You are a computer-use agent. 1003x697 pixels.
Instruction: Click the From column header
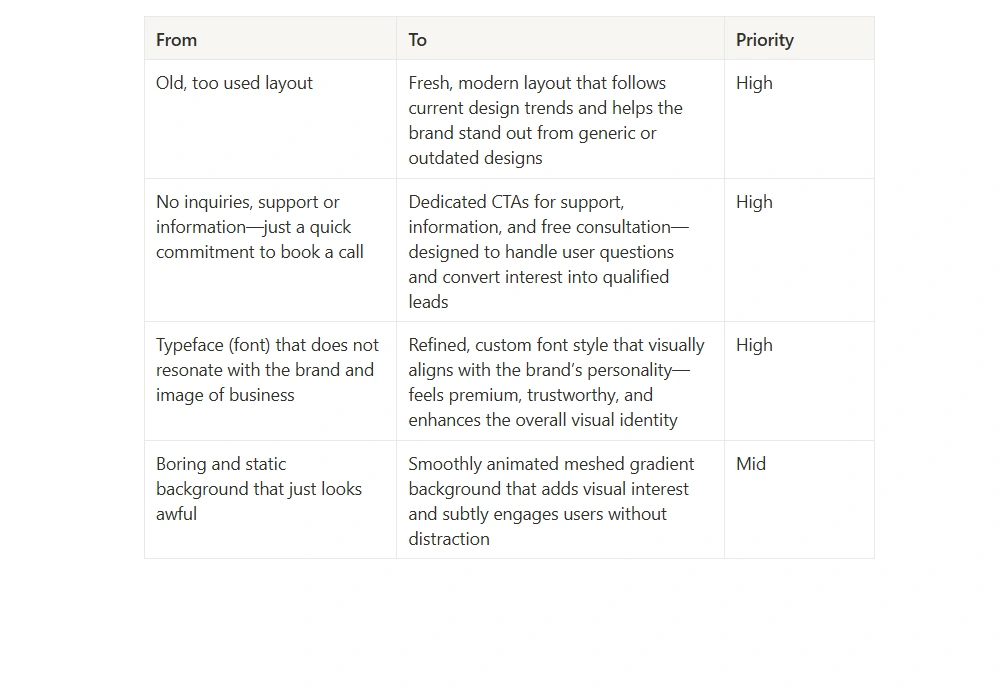pyautogui.click(x=271, y=39)
